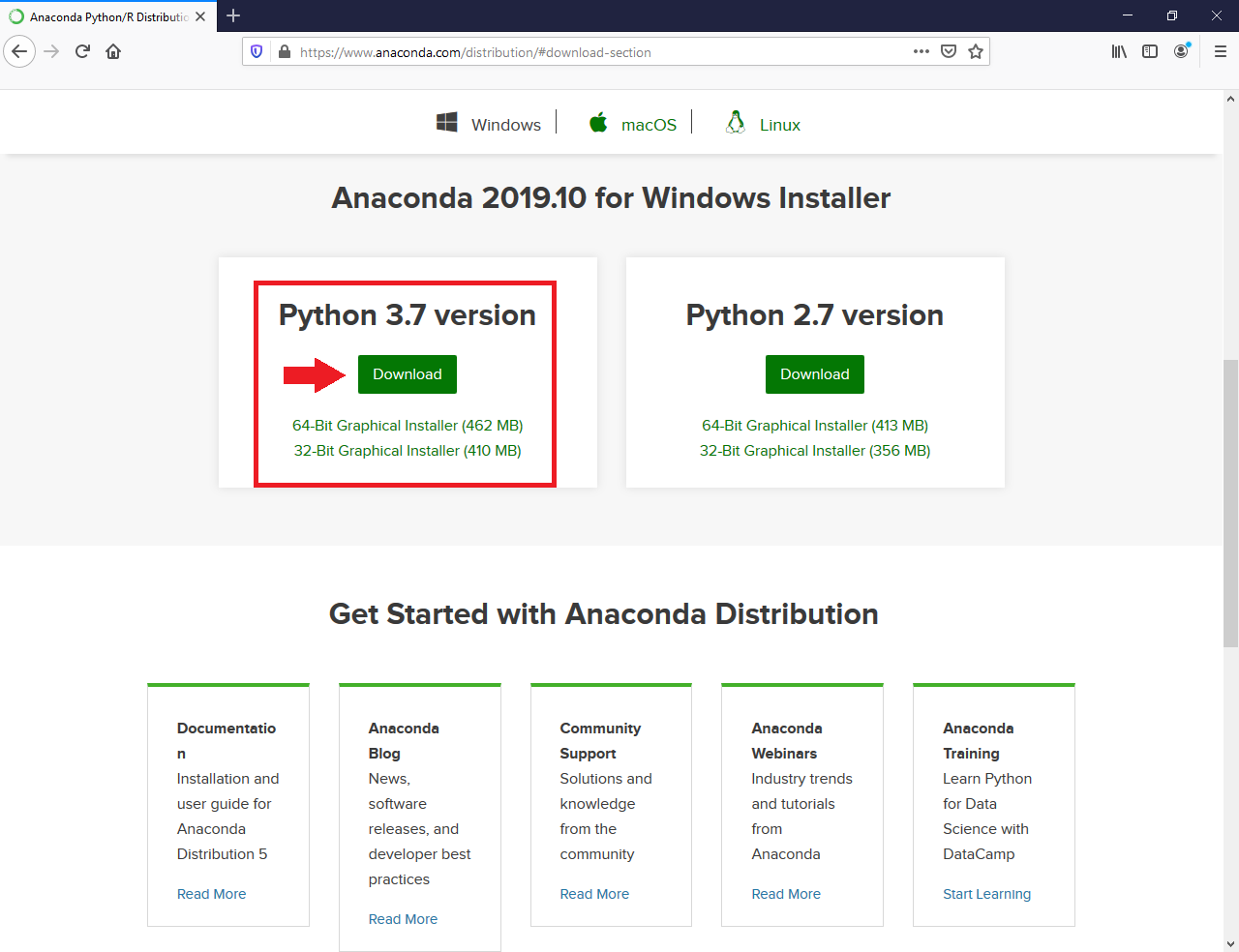Open a new tab with plus button

coord(233,15)
